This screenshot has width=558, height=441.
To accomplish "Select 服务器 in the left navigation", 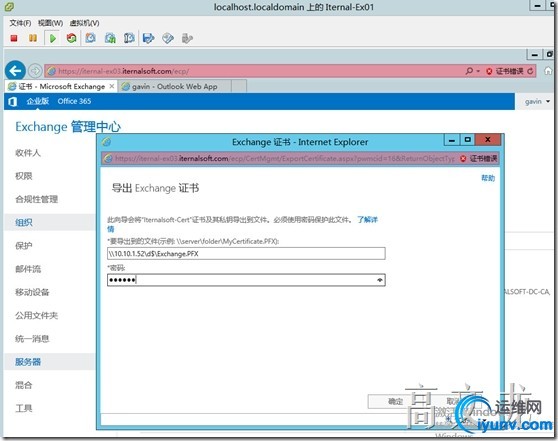I will point(28,362).
